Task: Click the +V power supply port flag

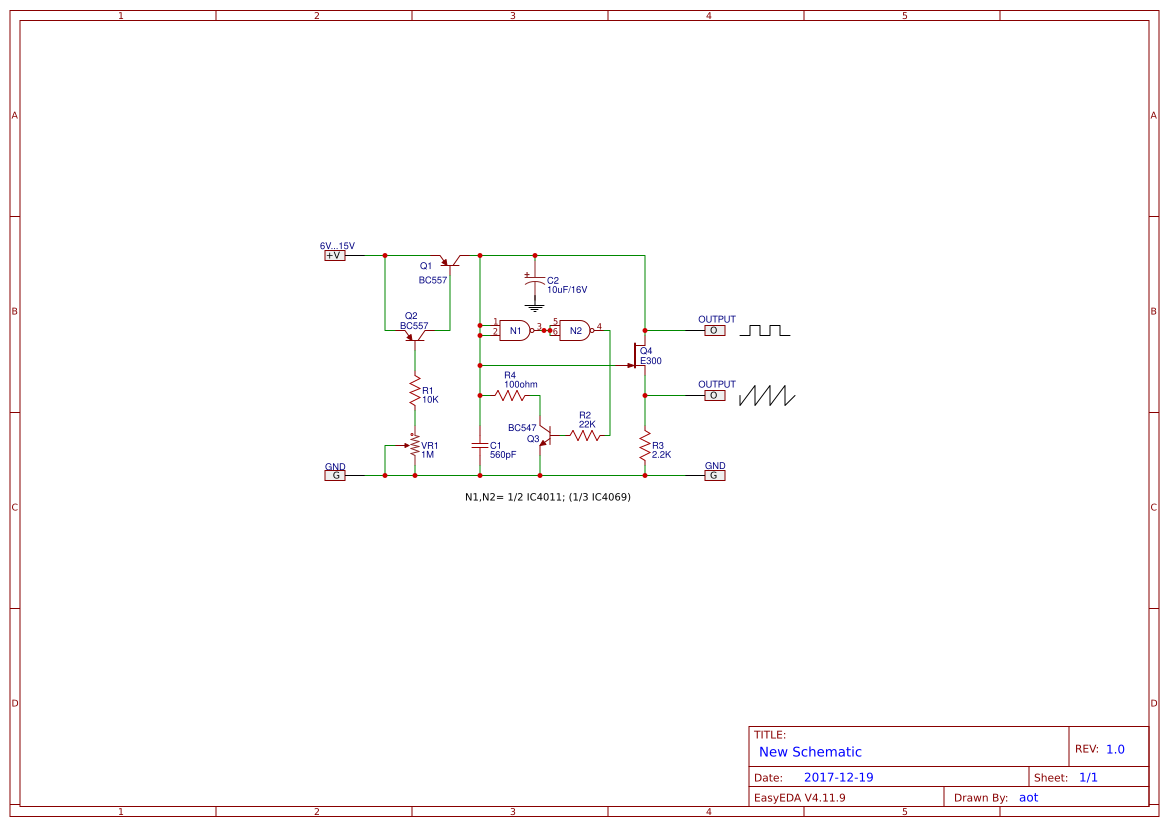Action: [x=333, y=255]
